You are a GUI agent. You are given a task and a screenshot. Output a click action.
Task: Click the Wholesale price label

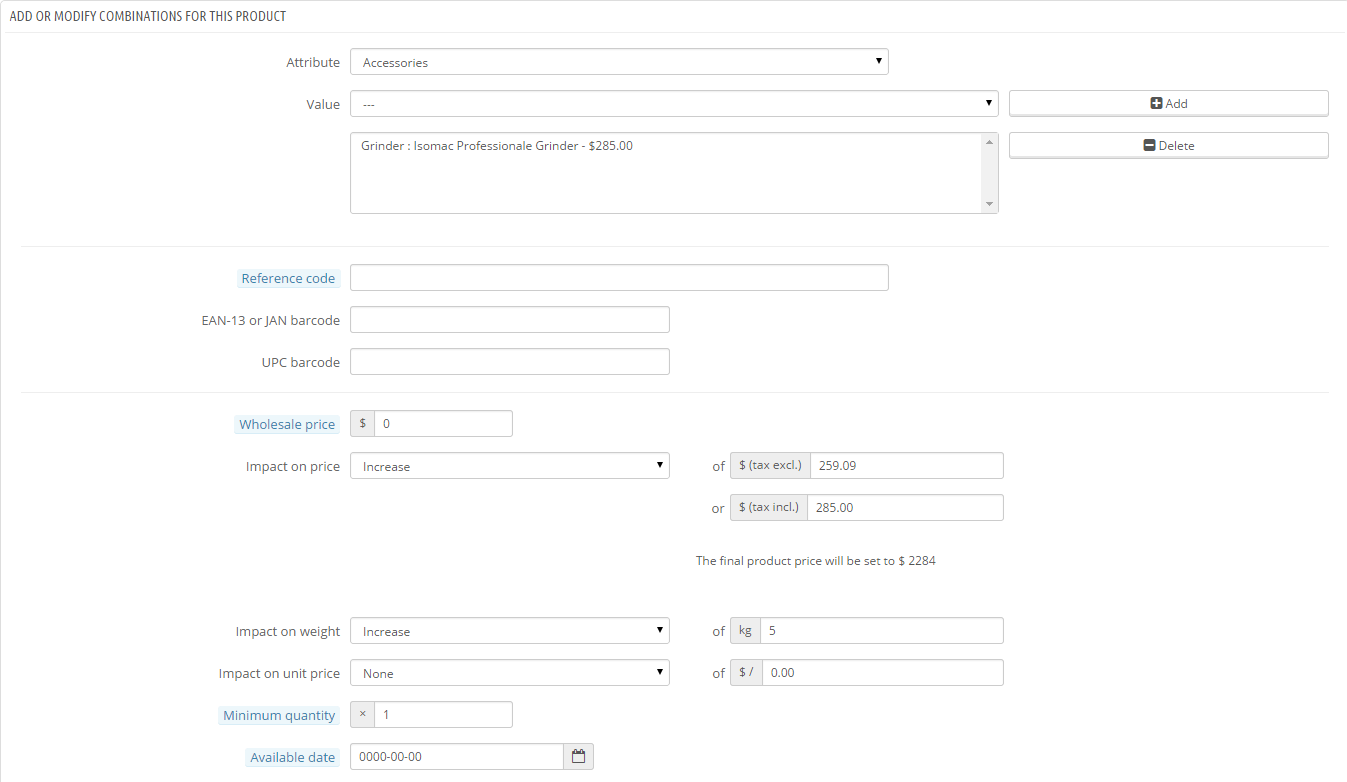coord(287,425)
